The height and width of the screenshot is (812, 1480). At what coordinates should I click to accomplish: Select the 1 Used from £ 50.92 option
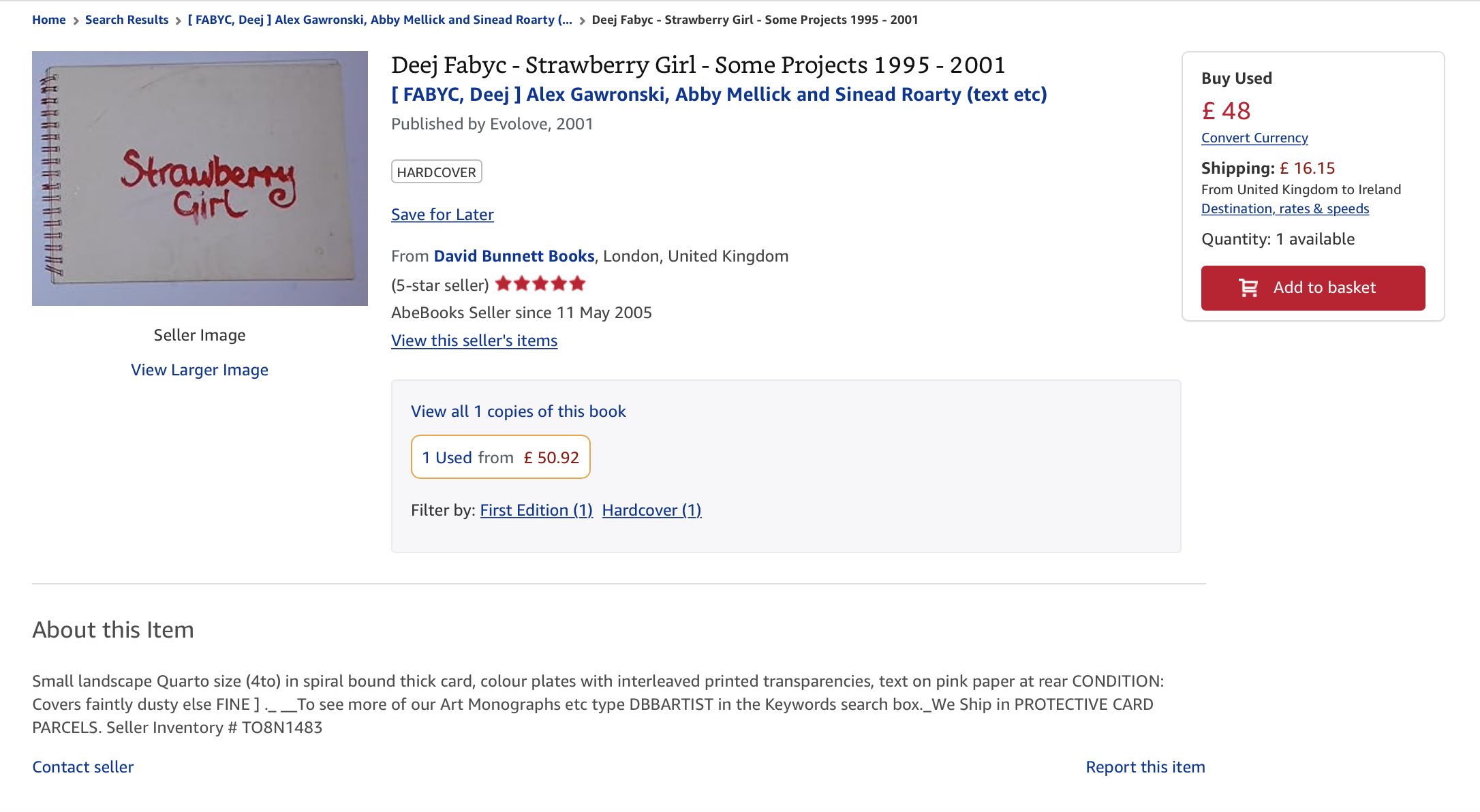501,457
